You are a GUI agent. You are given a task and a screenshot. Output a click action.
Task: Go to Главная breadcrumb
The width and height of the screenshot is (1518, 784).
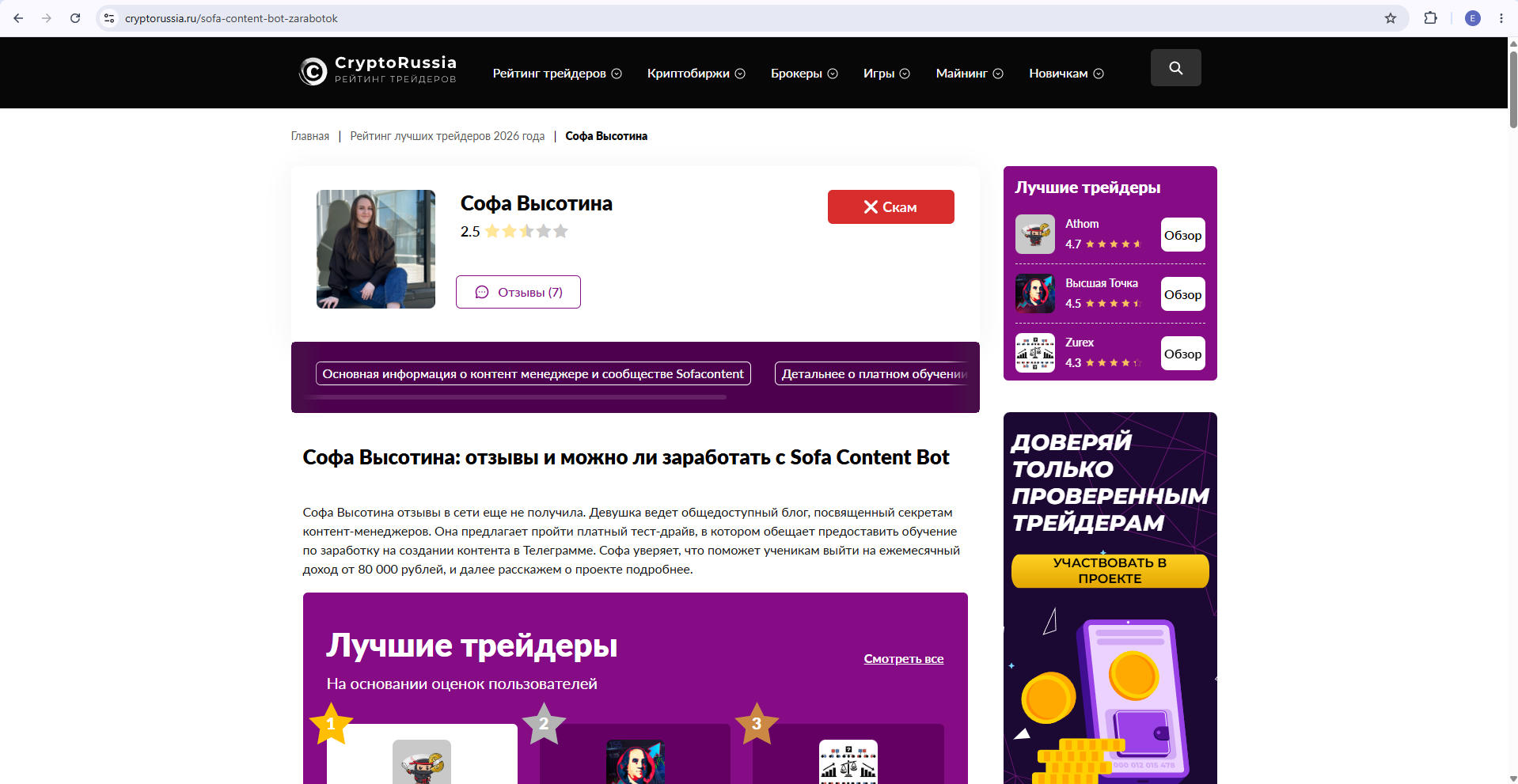[x=310, y=136]
